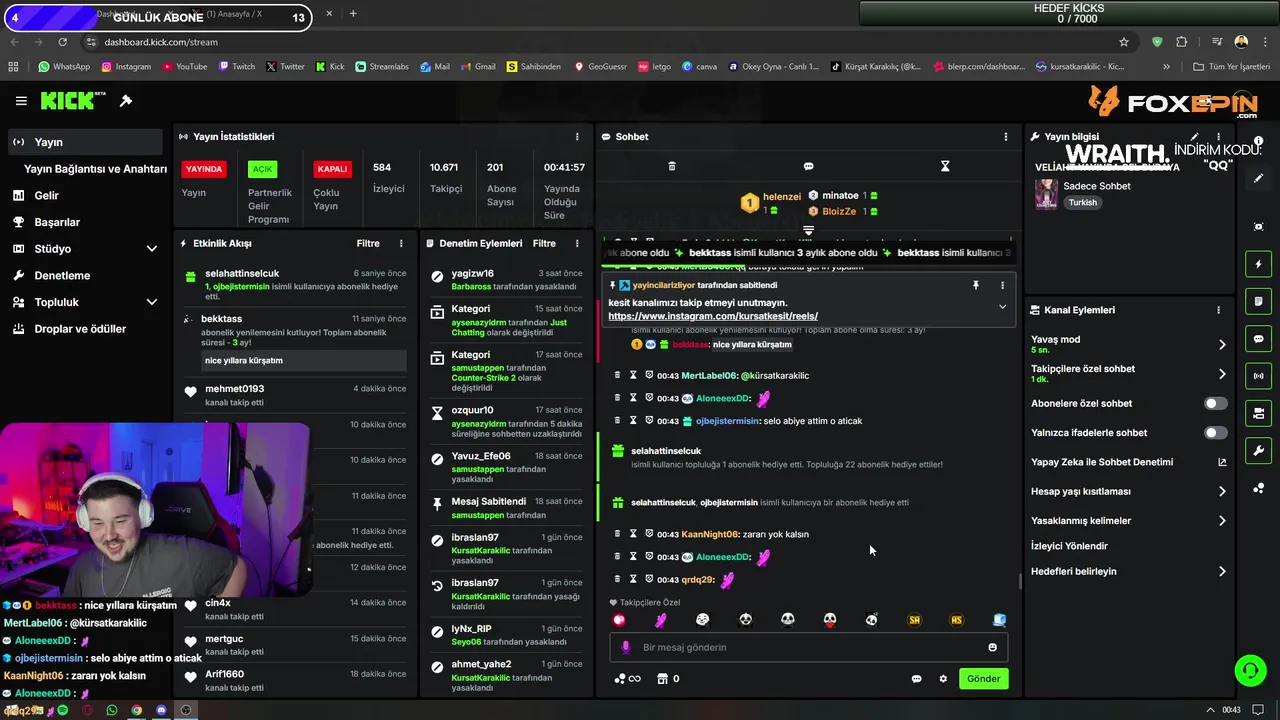Open the green headset support button
Image resolution: width=1280 pixels, height=720 pixels.
point(1250,670)
